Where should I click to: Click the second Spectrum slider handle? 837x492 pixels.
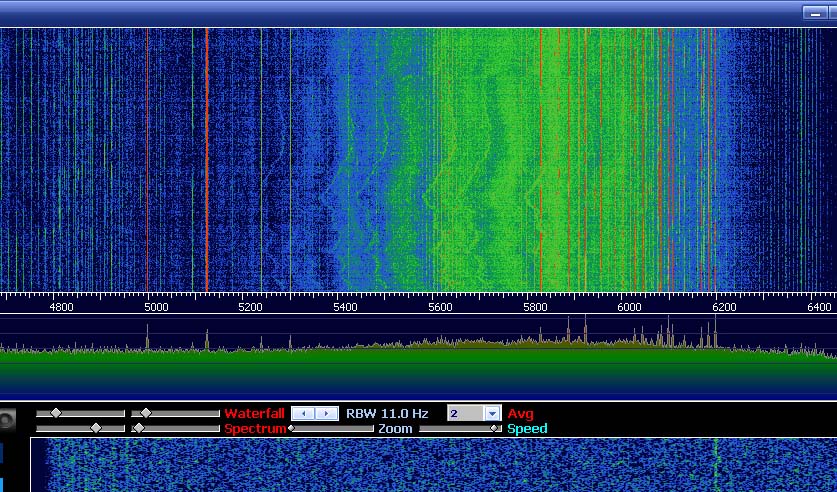[x=139, y=428]
